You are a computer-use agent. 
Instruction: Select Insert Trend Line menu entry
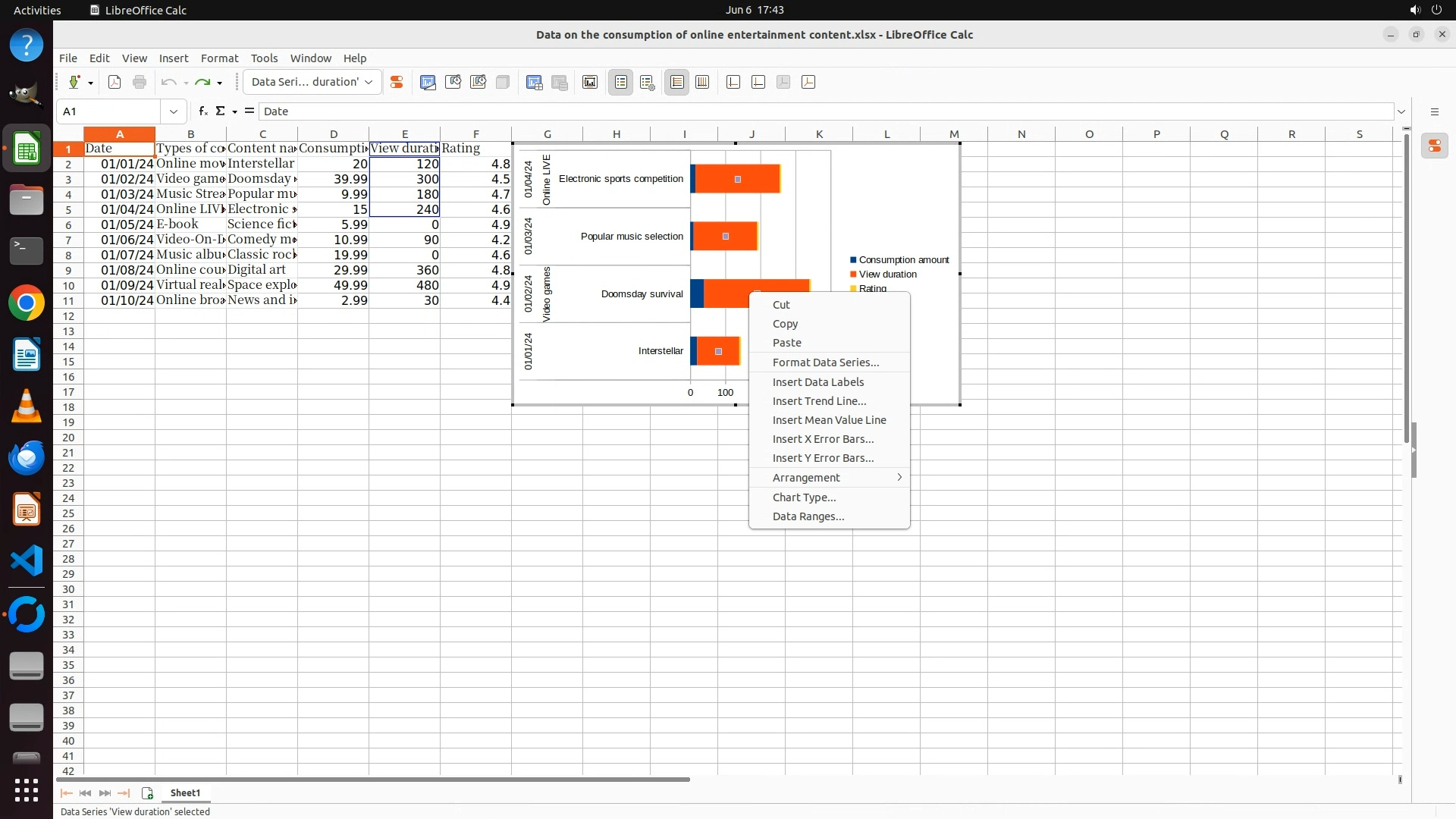point(819,400)
